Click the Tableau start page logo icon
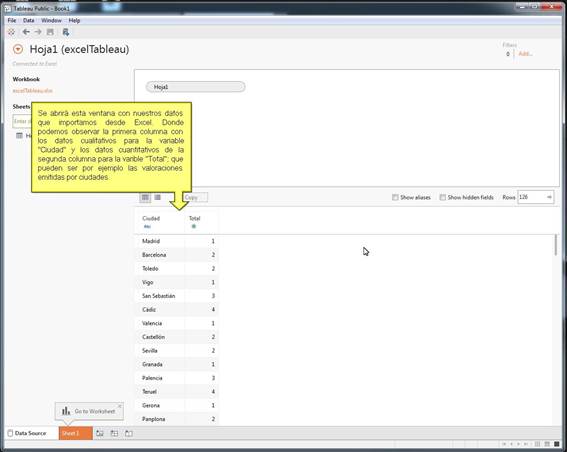Viewport: 567px width, 452px height. pyautogui.click(x=12, y=32)
